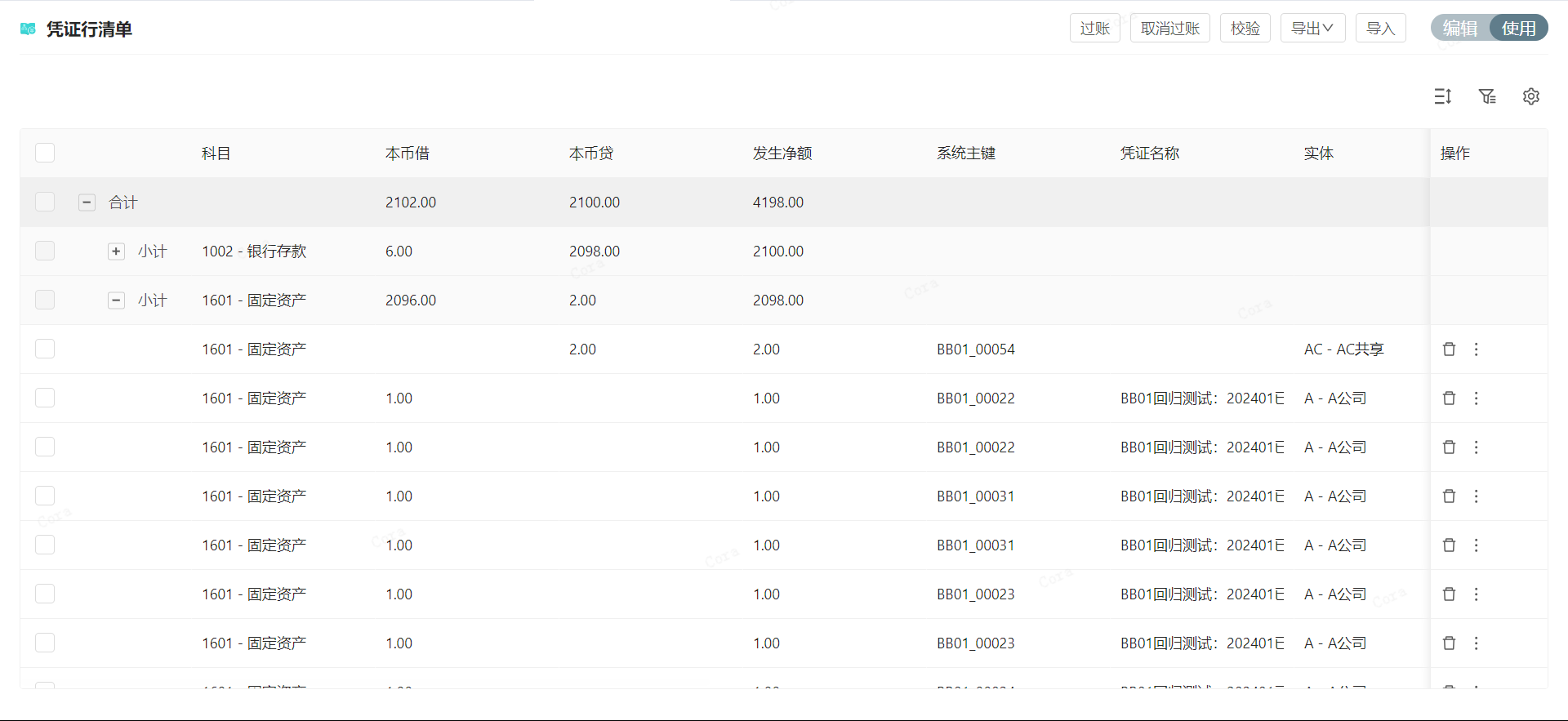Image resolution: width=1568 pixels, height=721 pixels.
Task: Open more options for BB01_00054 row
Action: [x=1477, y=349]
